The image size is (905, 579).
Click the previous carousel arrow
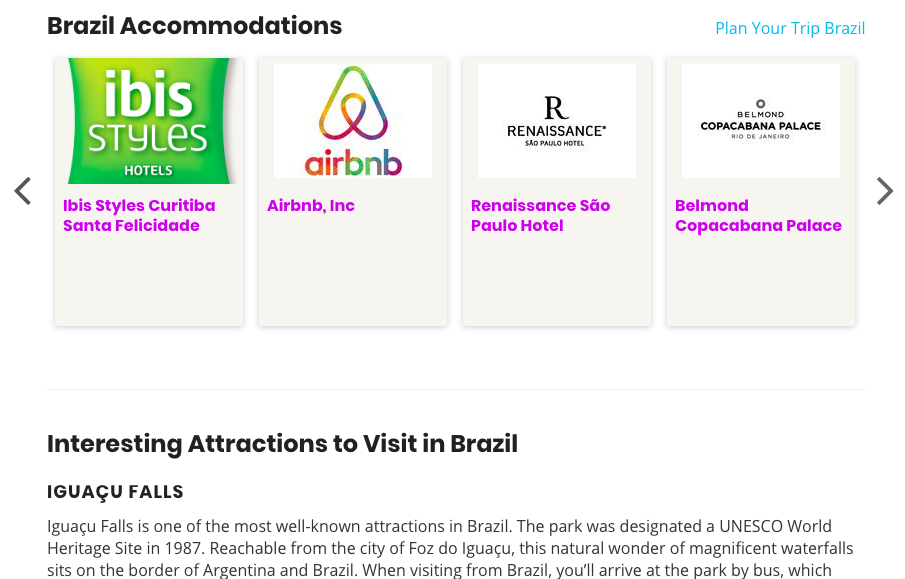click(23, 191)
